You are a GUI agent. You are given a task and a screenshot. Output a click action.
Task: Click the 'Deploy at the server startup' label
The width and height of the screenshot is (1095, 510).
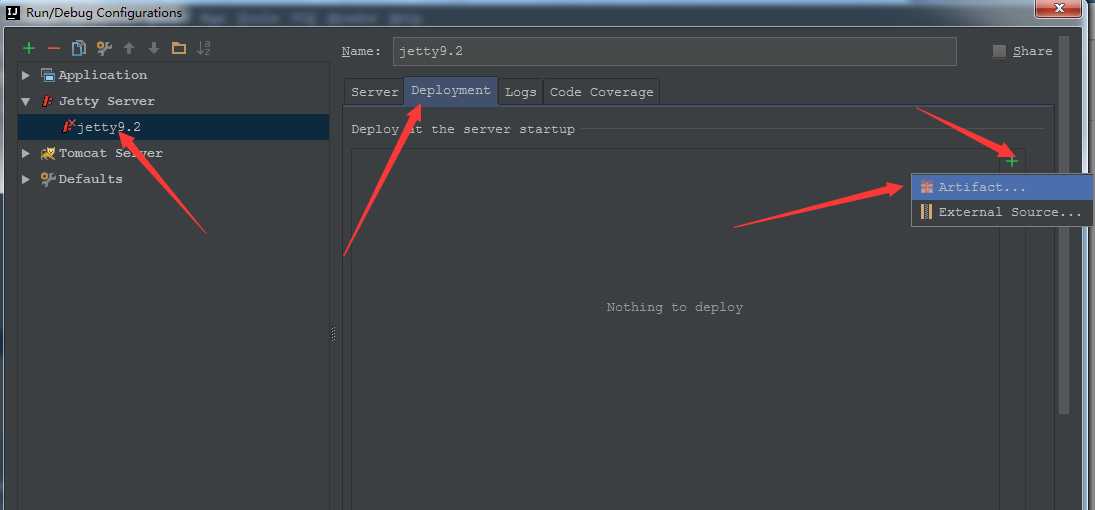(x=463, y=129)
